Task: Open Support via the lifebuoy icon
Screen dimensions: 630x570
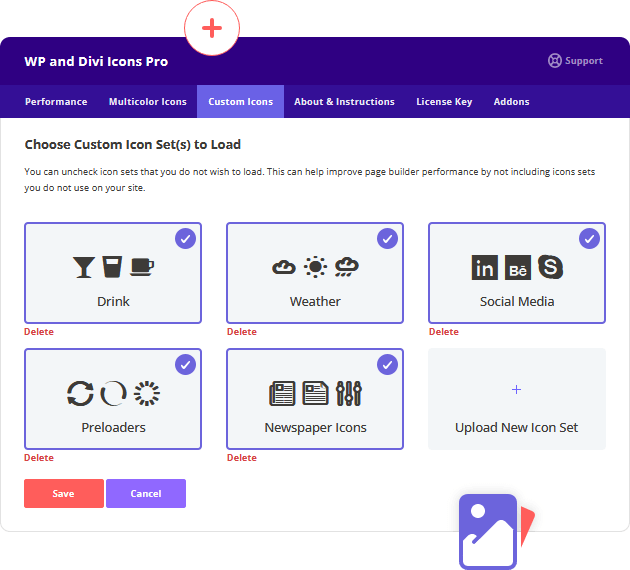Action: point(555,61)
